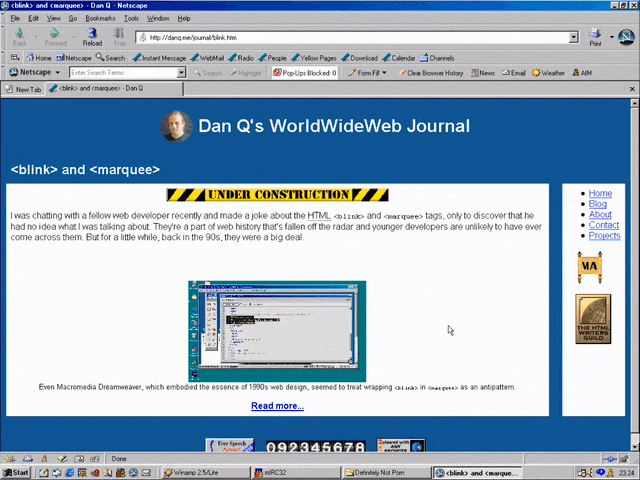This screenshot has width=640, height=480.
Task: Expand the URL address bar history dropdown
Action: point(574,37)
